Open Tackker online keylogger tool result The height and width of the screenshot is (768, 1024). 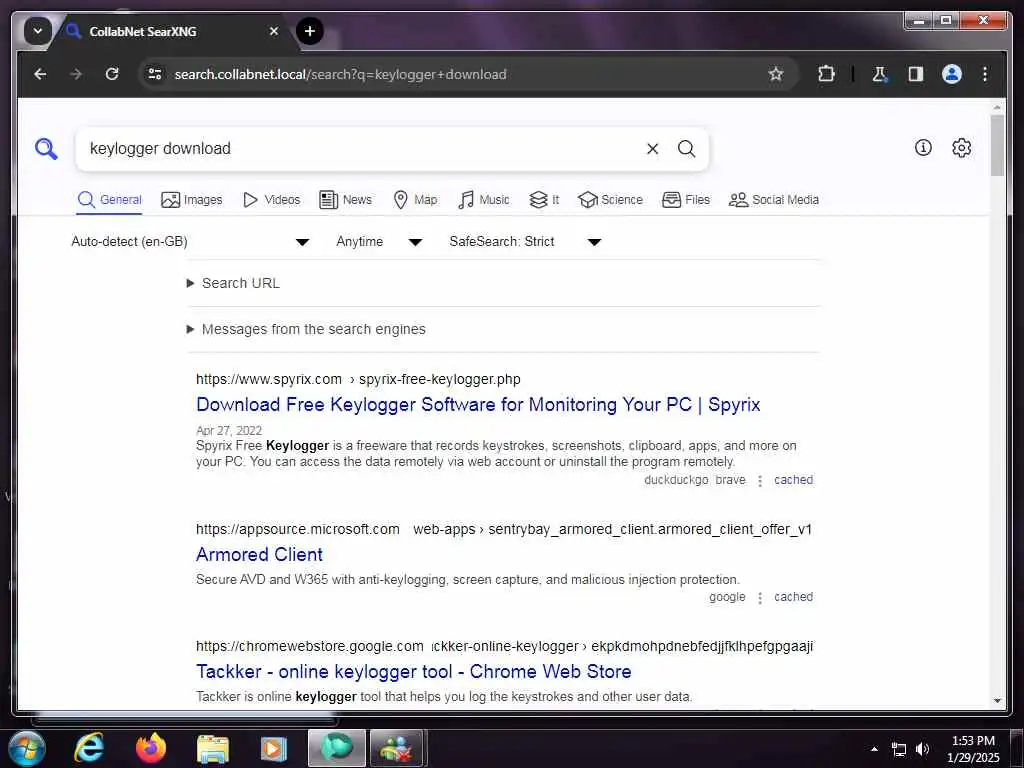tap(413, 671)
